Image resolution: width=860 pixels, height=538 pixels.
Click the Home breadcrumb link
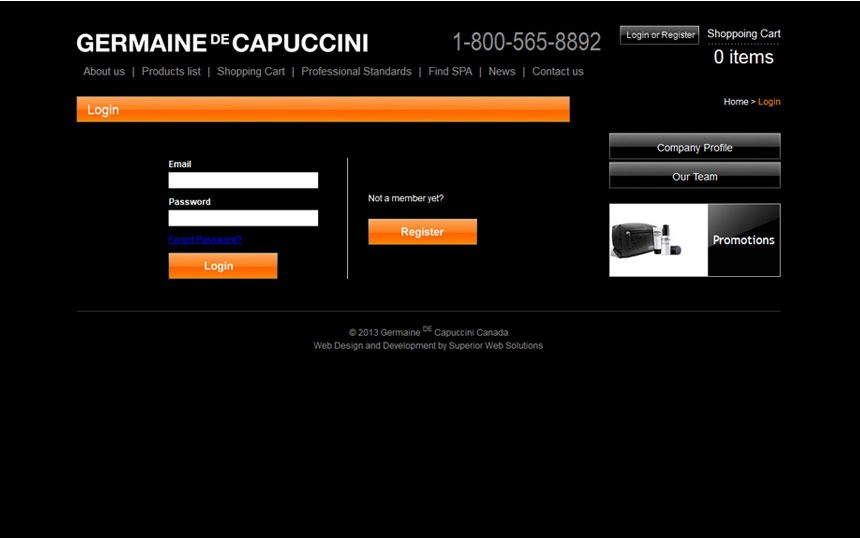(735, 101)
